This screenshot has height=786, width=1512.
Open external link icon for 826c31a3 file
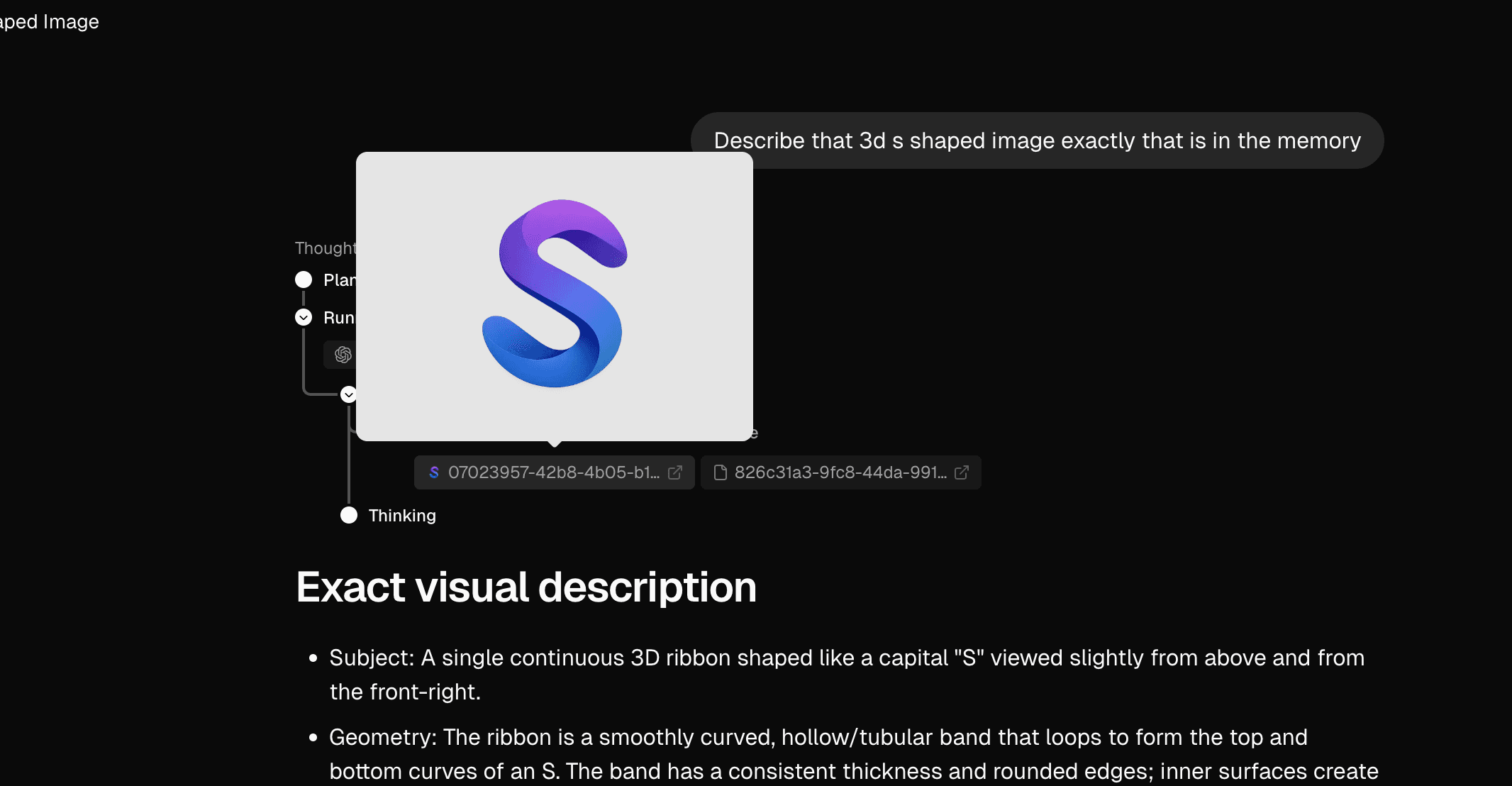(x=962, y=472)
